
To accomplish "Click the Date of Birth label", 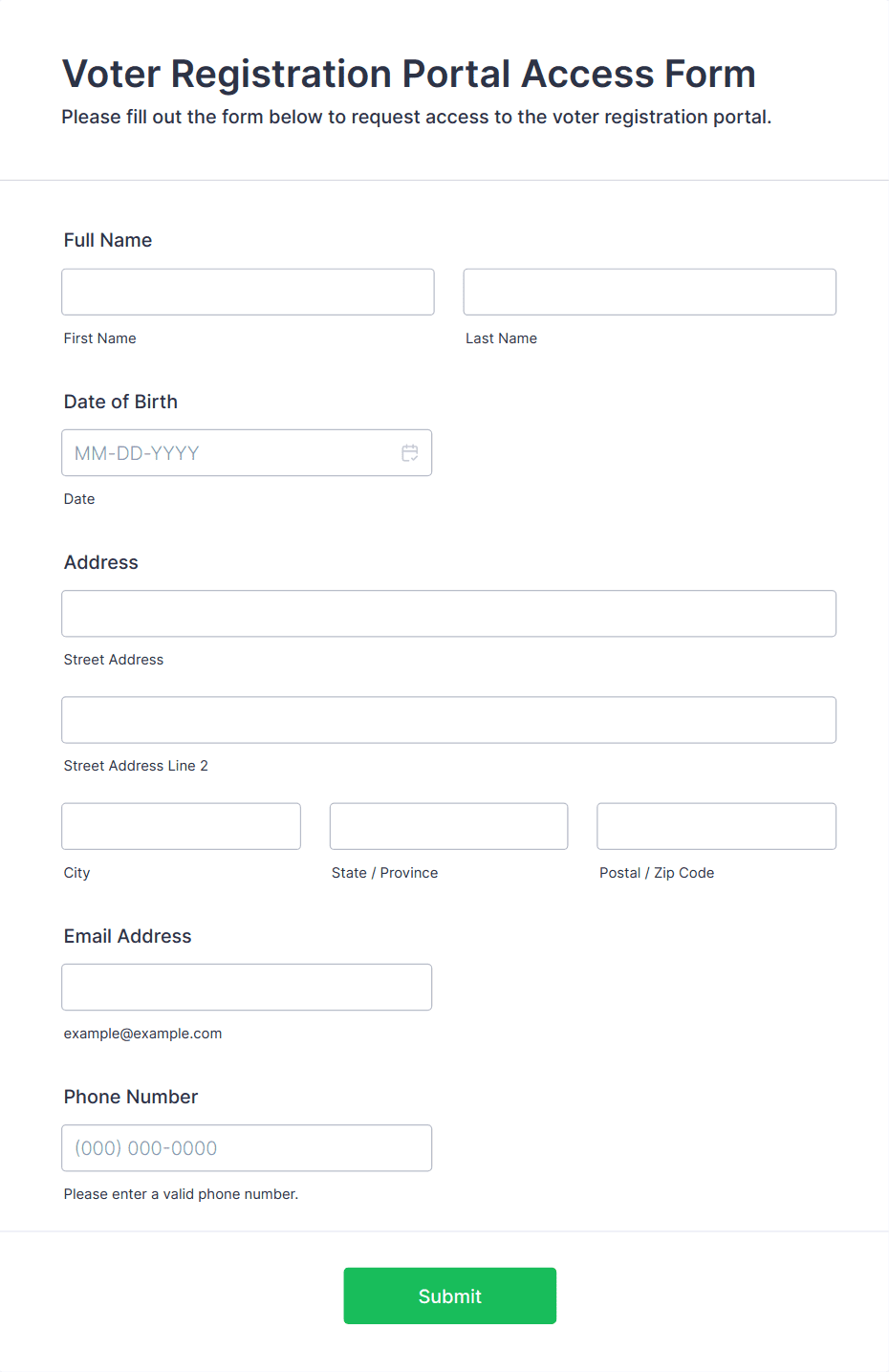I will [120, 402].
